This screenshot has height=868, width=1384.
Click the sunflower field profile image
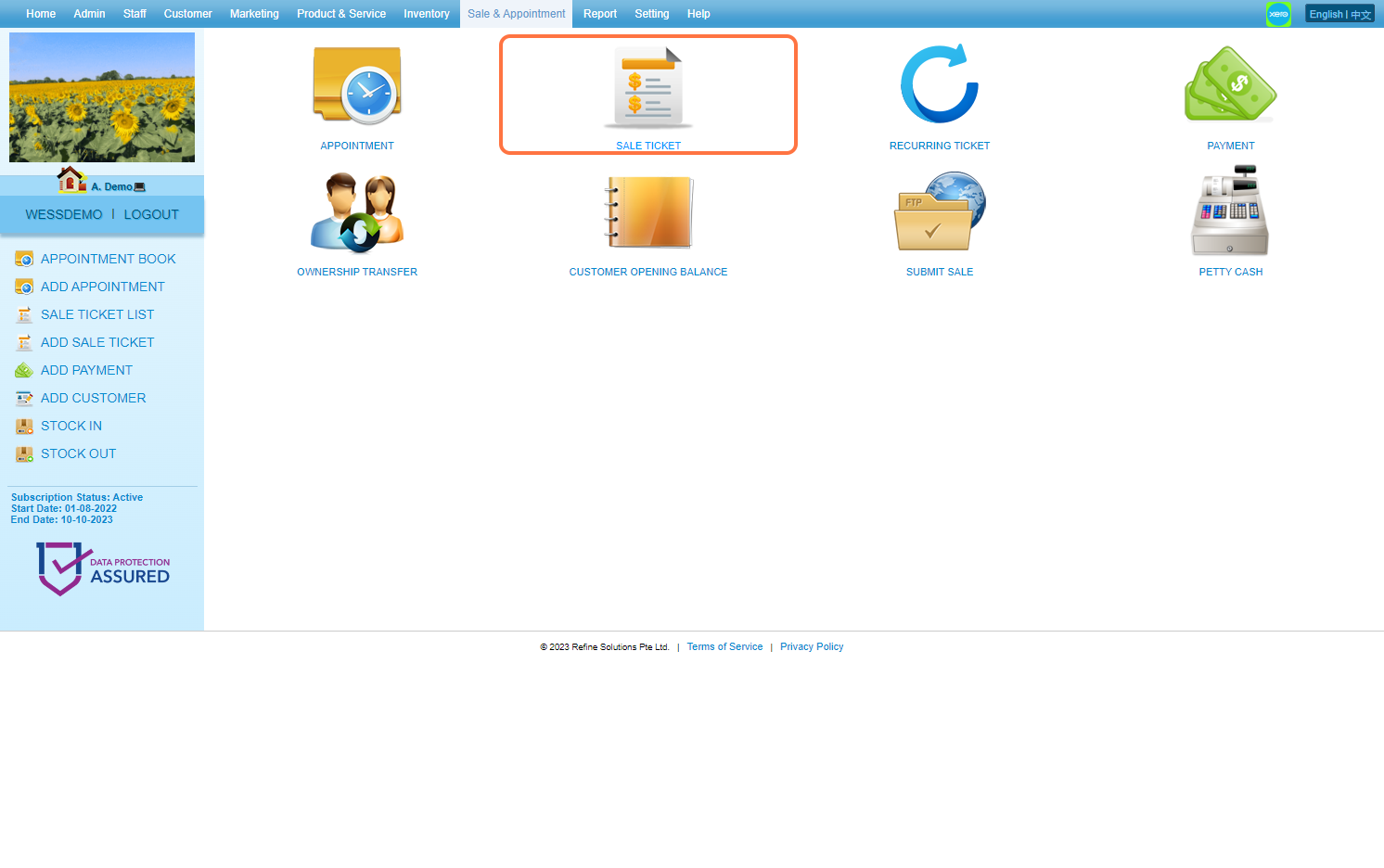(102, 97)
